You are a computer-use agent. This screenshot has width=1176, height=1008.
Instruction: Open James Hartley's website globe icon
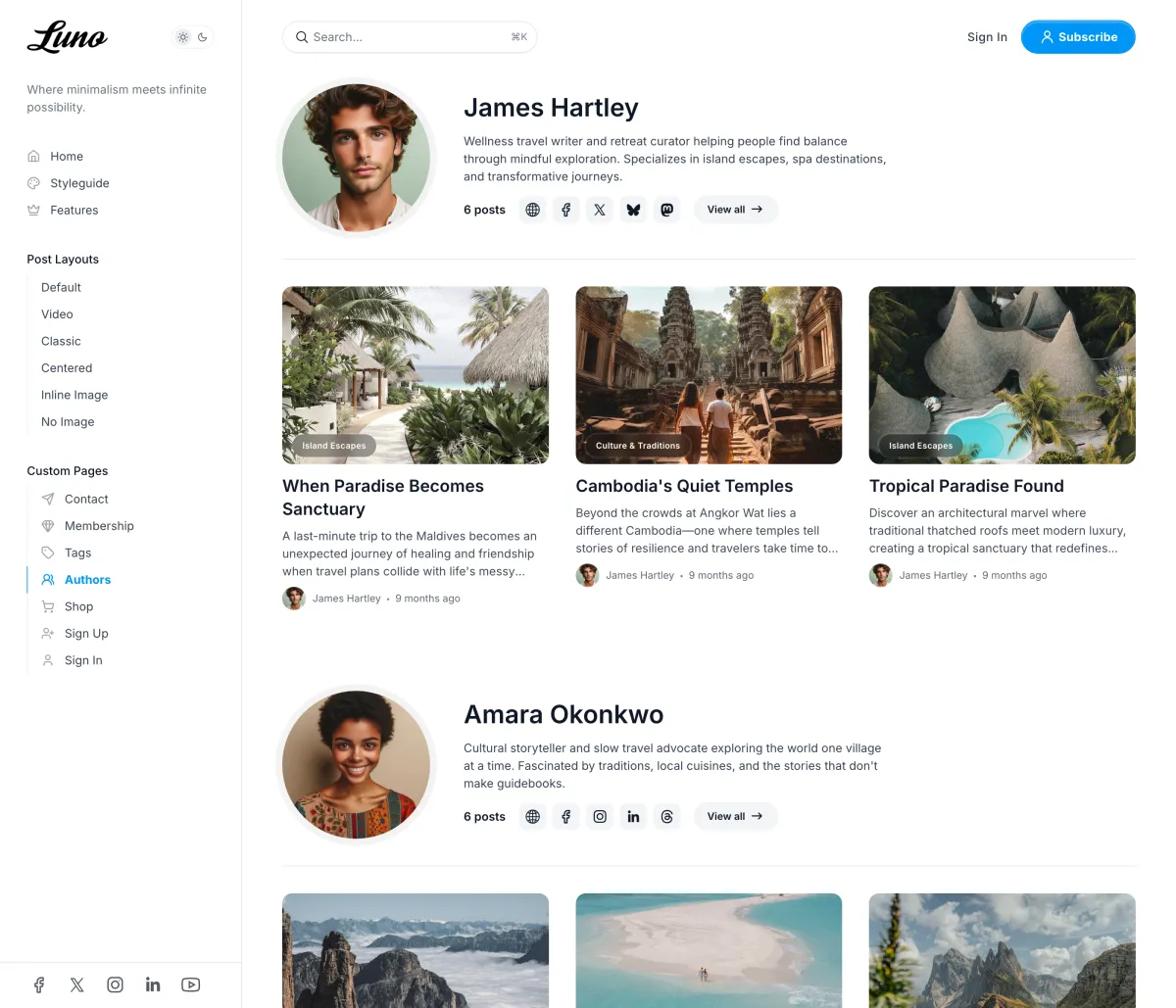pos(532,210)
